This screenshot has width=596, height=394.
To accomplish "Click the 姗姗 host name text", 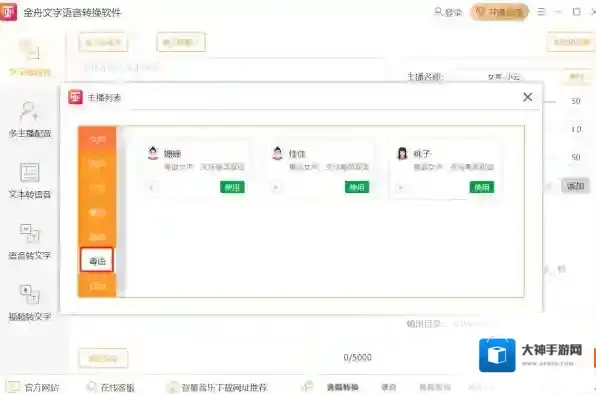I will pos(172,153).
